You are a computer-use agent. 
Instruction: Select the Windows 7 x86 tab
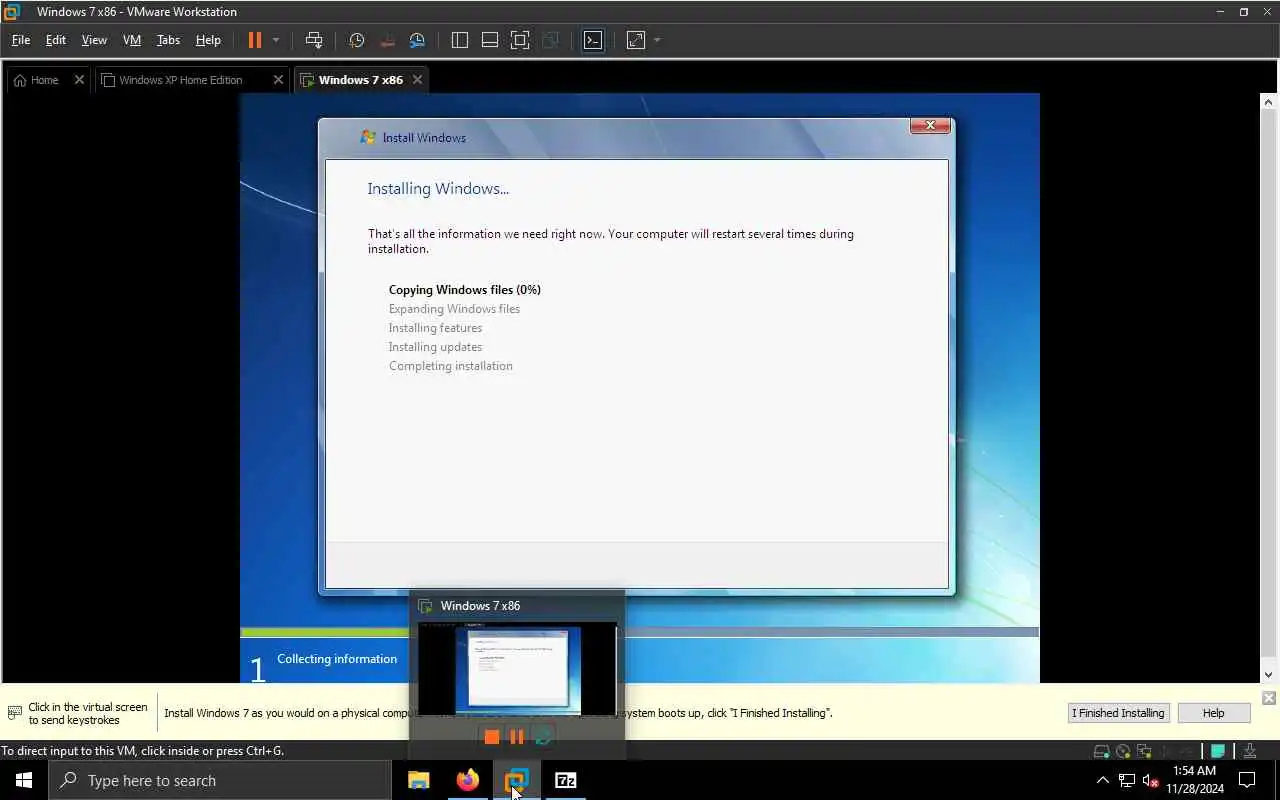coord(360,80)
